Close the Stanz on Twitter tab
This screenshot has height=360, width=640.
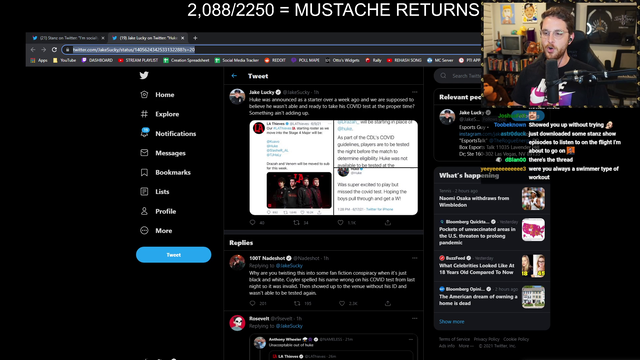pos(103,38)
